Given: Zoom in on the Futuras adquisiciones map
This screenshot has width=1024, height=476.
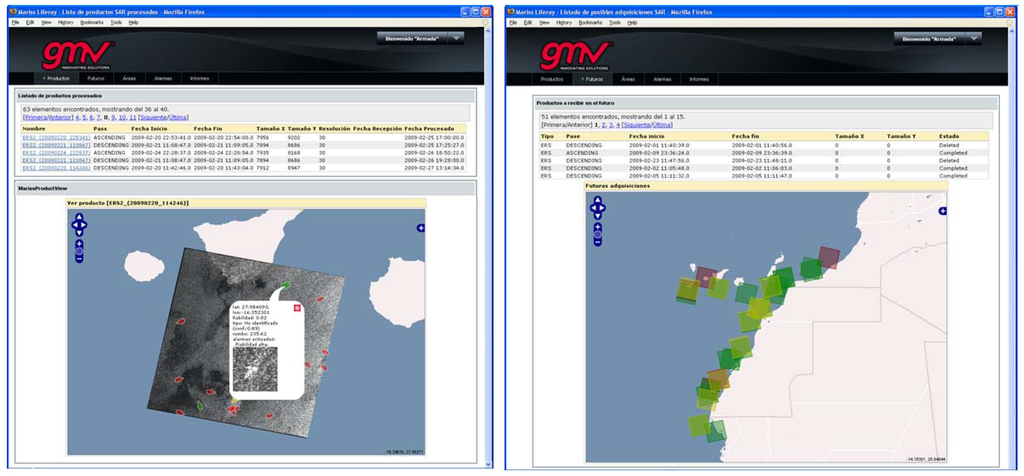Looking at the screenshot, I should tap(598, 227).
